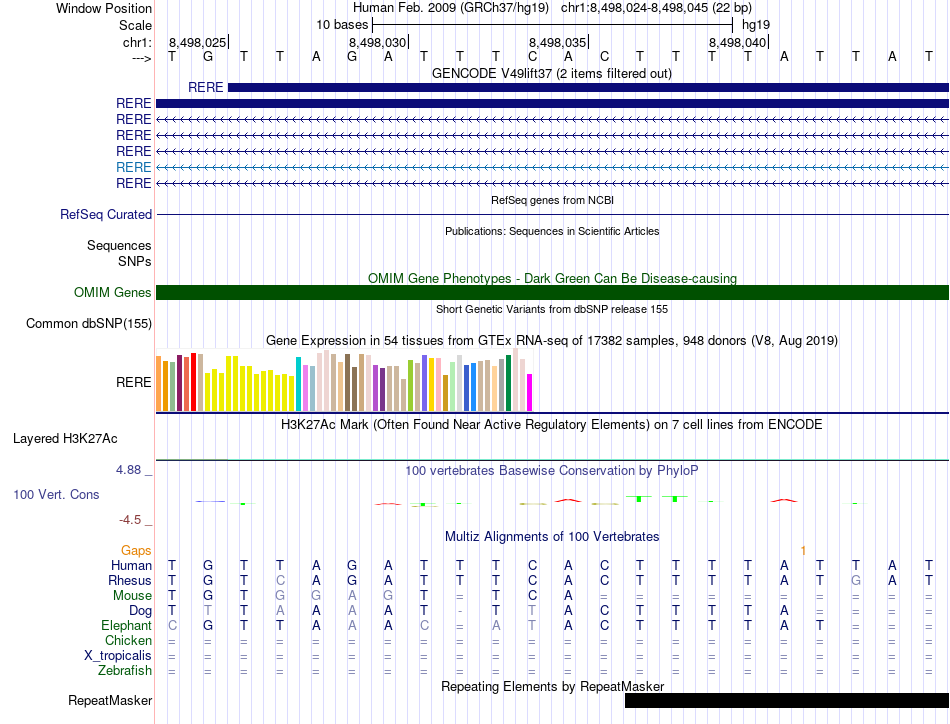Click the orange gap count number 1
The height and width of the screenshot is (724, 950).
click(x=803, y=550)
